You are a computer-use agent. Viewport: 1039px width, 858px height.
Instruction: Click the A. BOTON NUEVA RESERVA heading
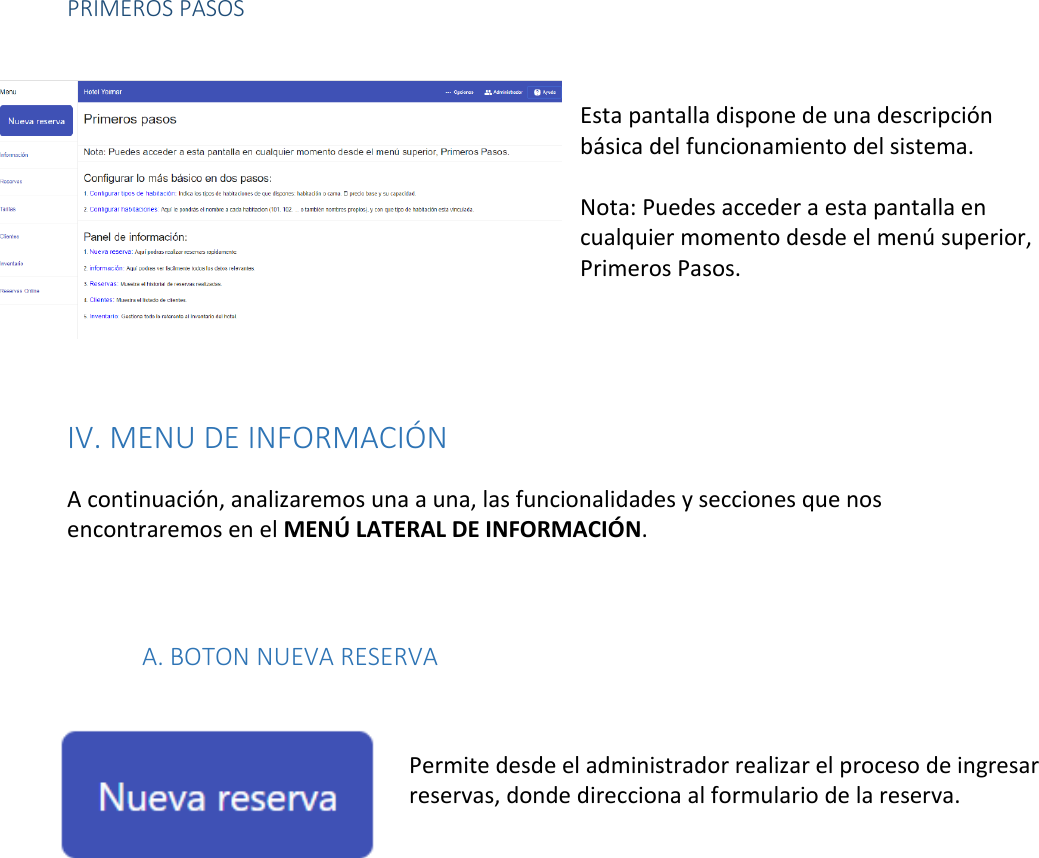[x=290, y=657]
